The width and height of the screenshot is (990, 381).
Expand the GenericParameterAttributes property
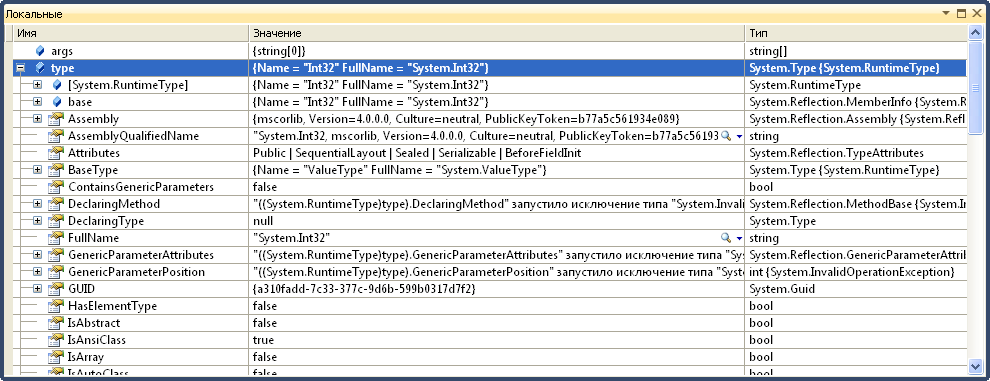[37, 255]
